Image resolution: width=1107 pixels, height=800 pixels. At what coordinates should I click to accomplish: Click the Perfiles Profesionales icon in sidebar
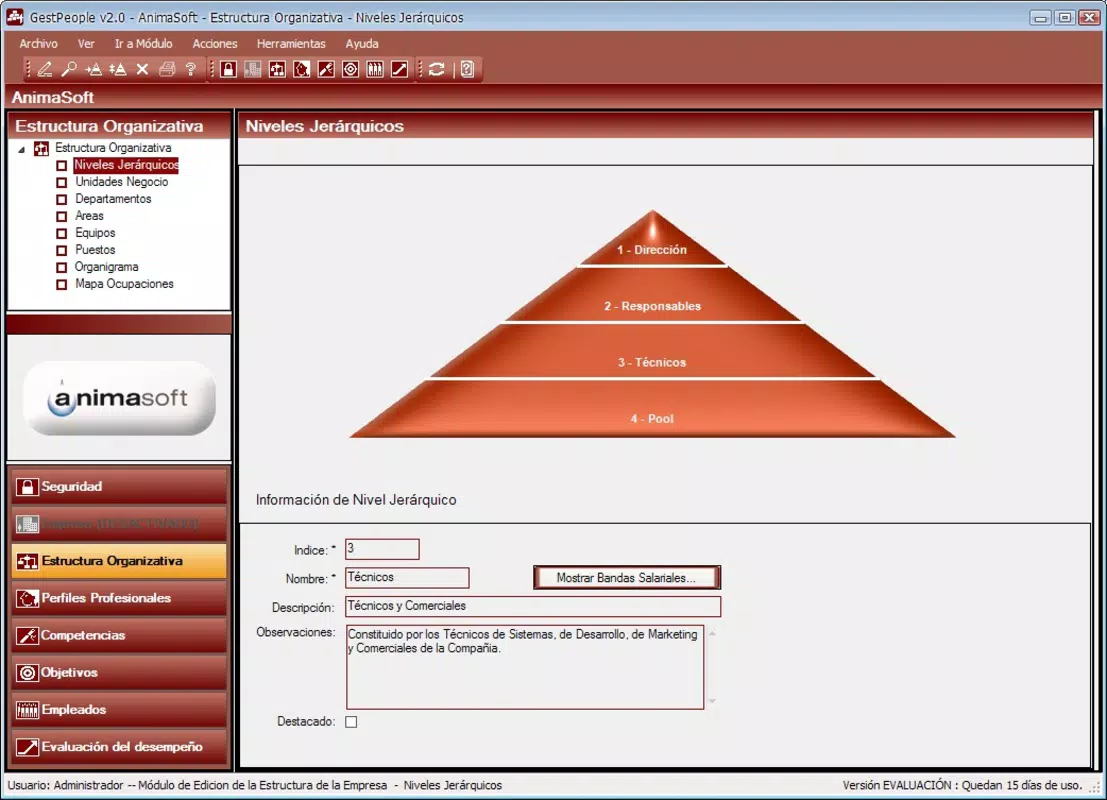pyautogui.click(x=27, y=598)
